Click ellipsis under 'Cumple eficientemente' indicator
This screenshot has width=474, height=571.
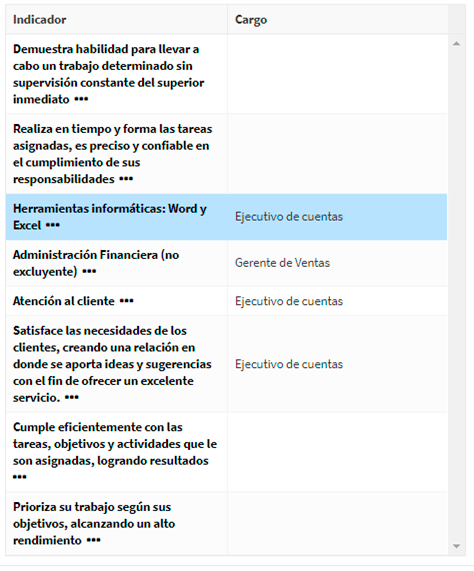[20, 477]
